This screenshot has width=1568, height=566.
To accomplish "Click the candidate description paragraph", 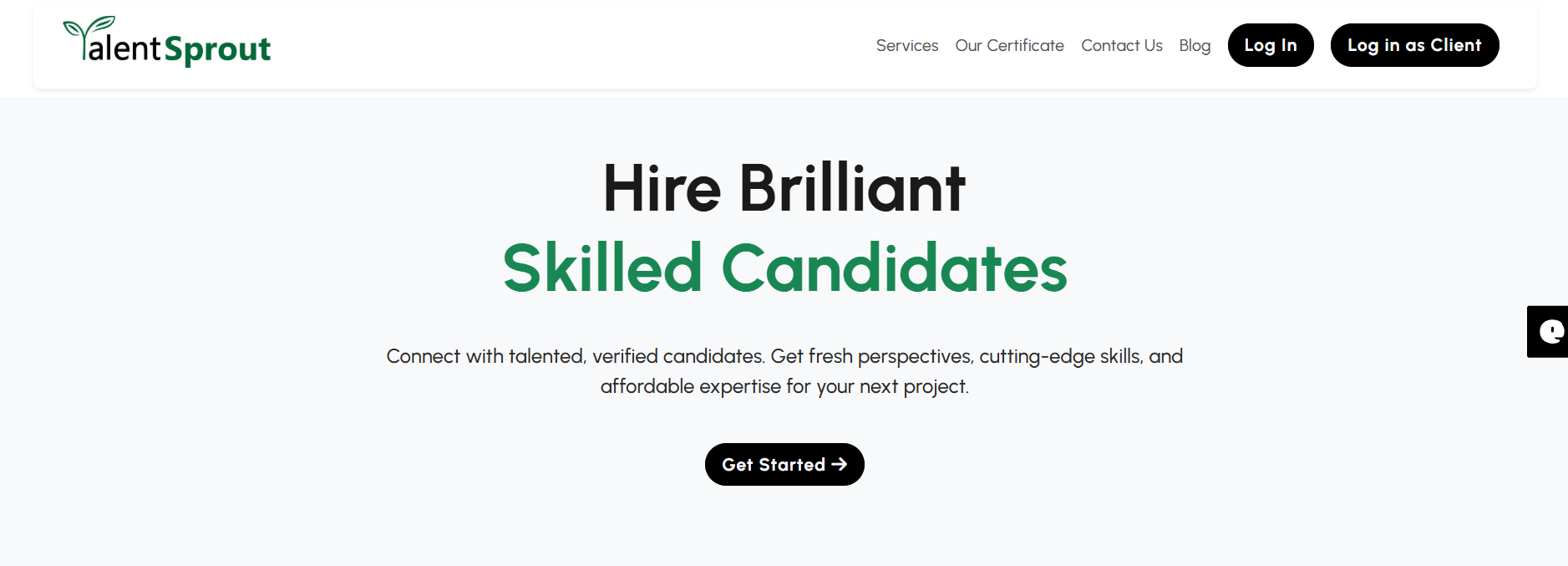I will coord(784,370).
